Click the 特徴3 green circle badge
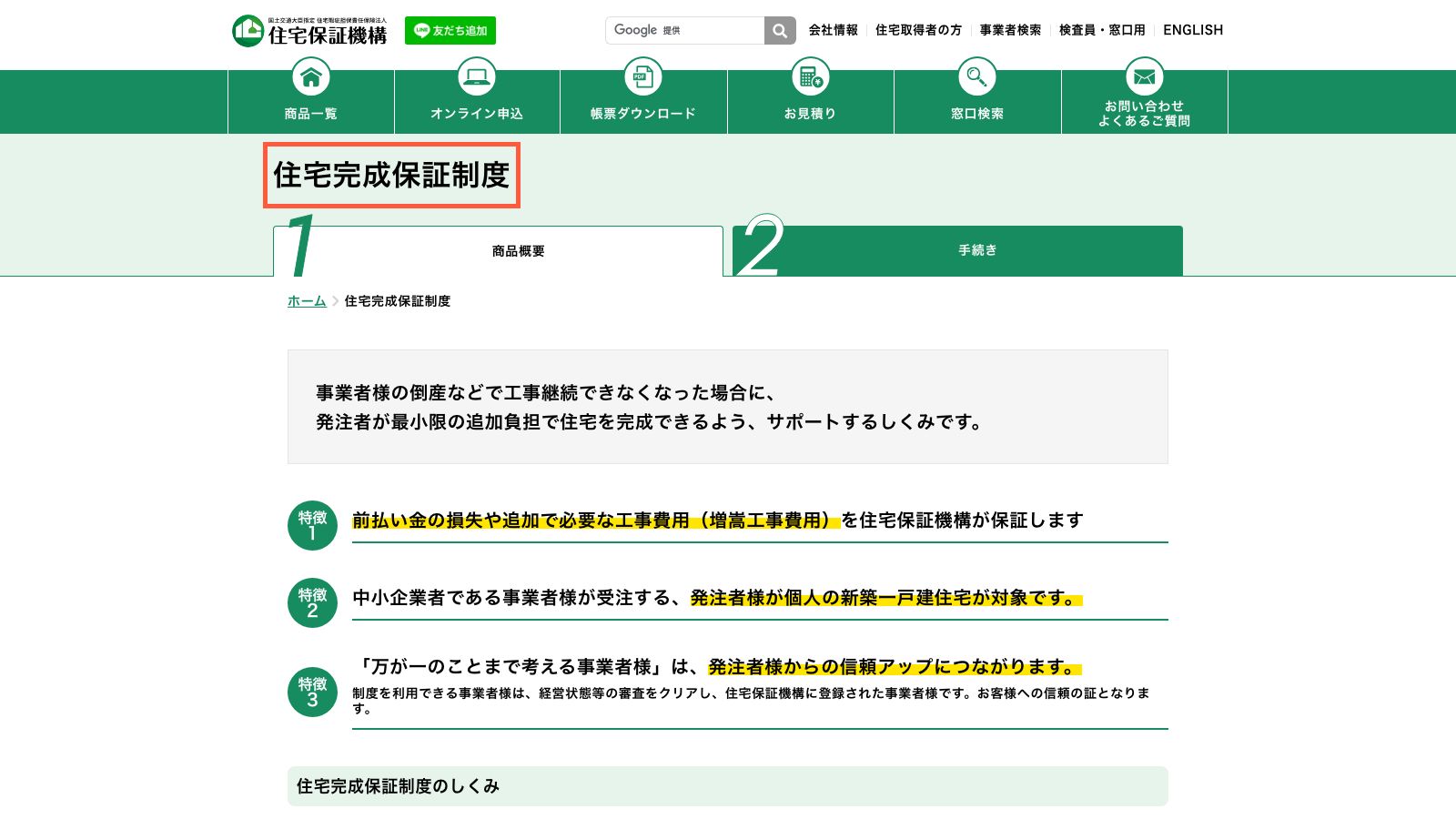The height and width of the screenshot is (819, 1456). [x=312, y=692]
